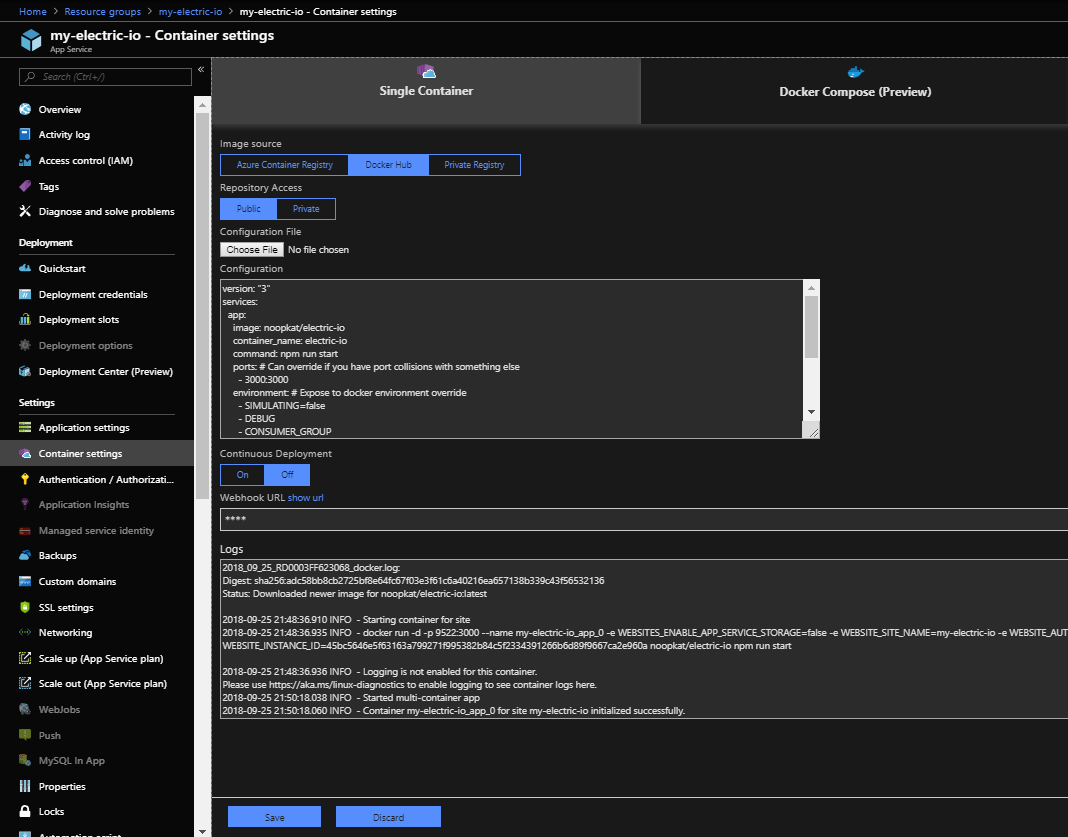Viewport: 1068px width, 837px height.
Task: Click Configuration textarea scroll up arrow
Action: tap(811, 288)
